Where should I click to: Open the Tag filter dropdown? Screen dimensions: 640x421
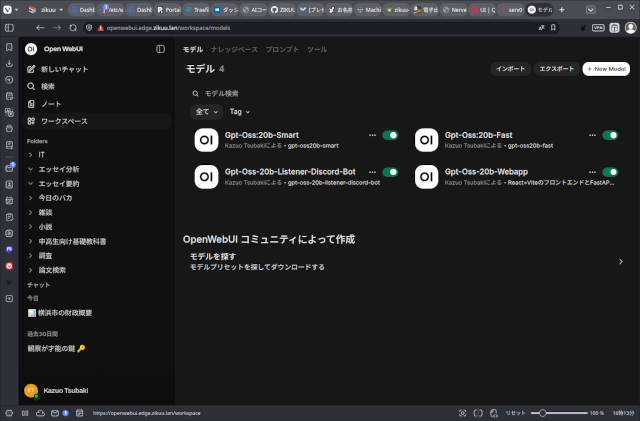tap(239, 112)
